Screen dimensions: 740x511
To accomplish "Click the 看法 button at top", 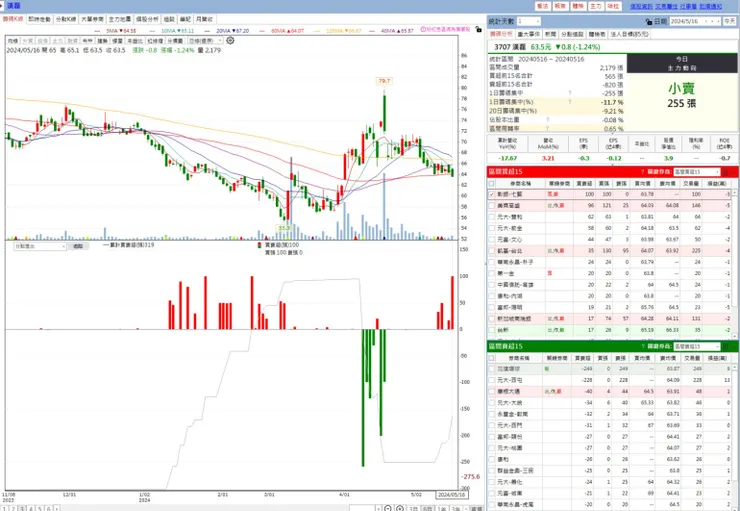I will tap(542, 6).
